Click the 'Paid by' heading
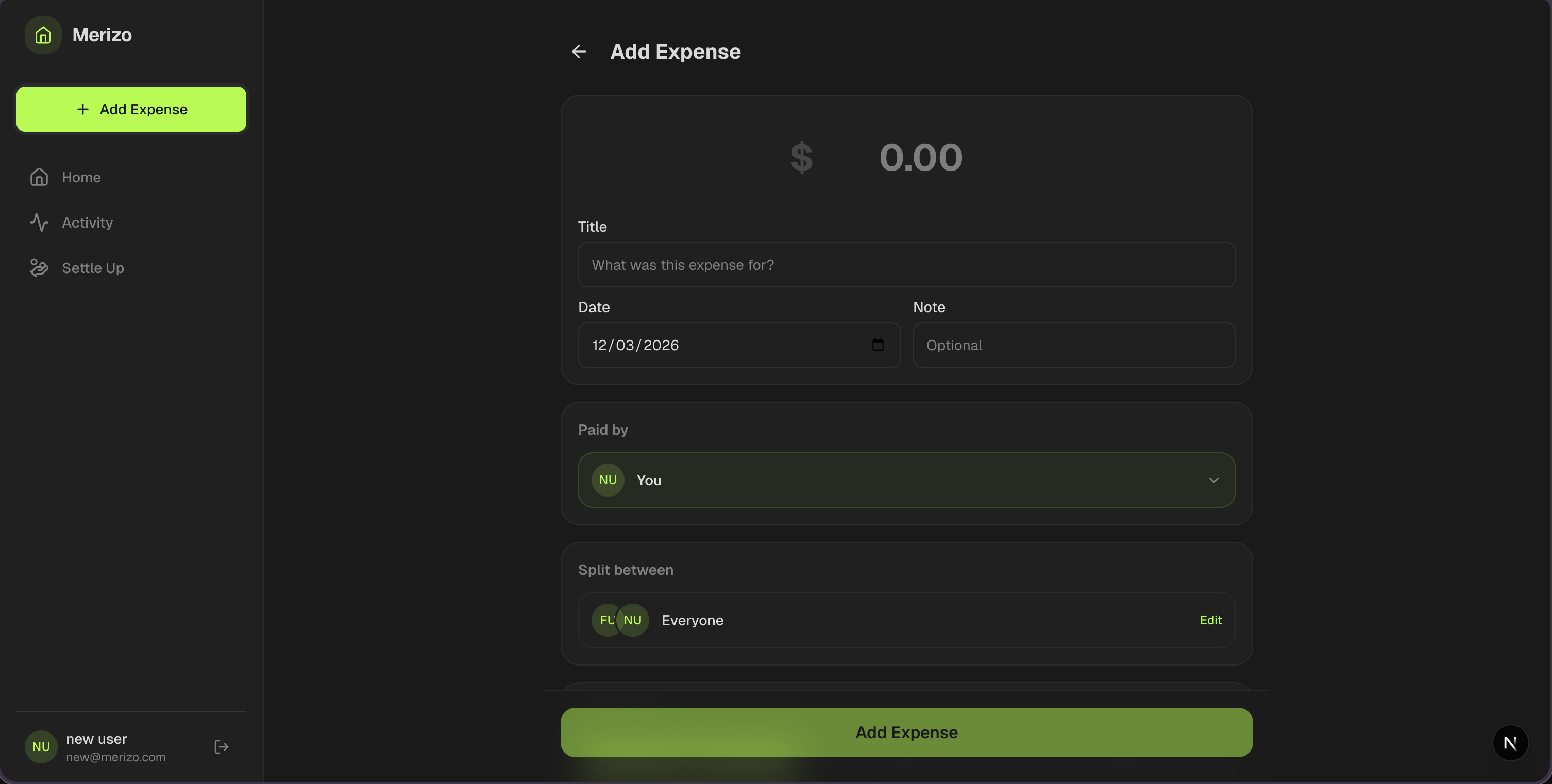Image resolution: width=1552 pixels, height=784 pixels. click(603, 430)
